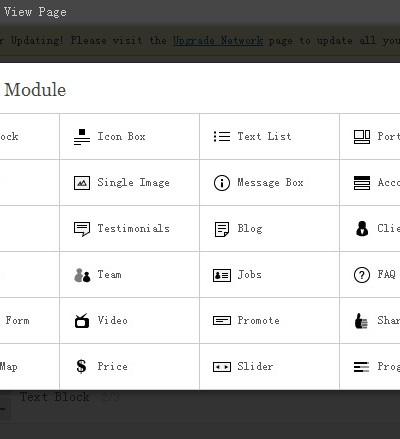Select the Price dollar sign icon
The height and width of the screenshot is (439, 400).
click(x=81, y=366)
